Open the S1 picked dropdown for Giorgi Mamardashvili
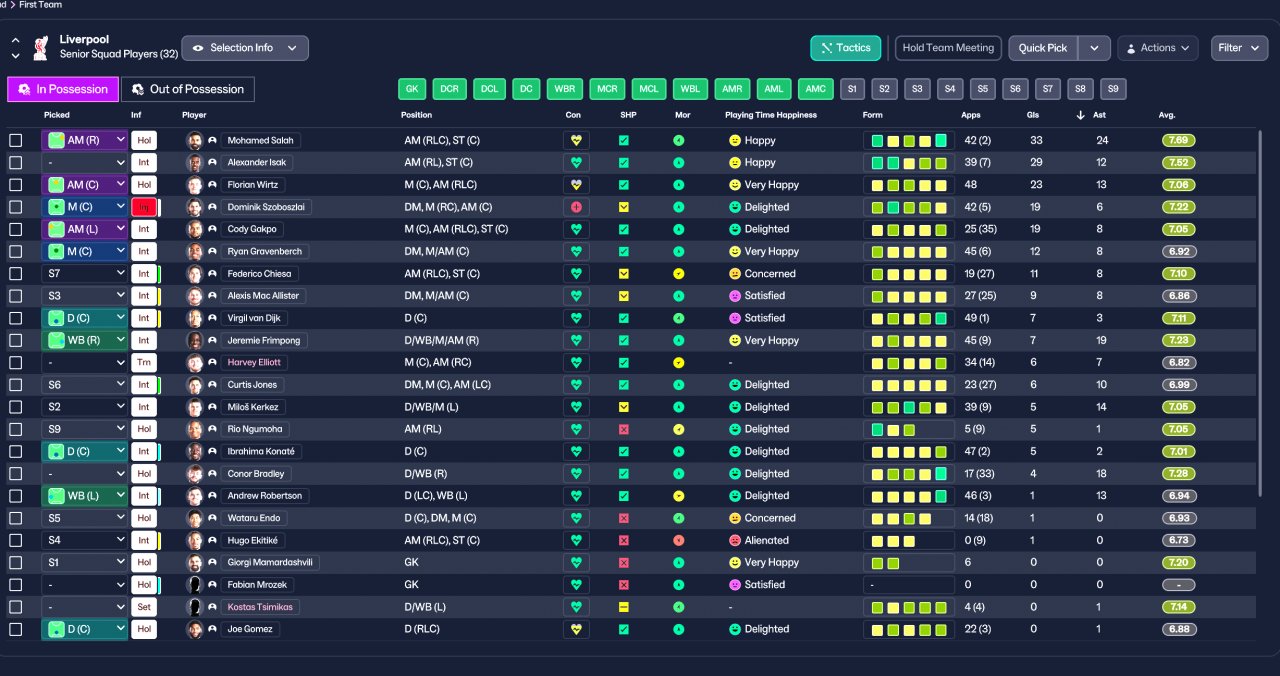The width and height of the screenshot is (1280, 676). (x=85, y=563)
